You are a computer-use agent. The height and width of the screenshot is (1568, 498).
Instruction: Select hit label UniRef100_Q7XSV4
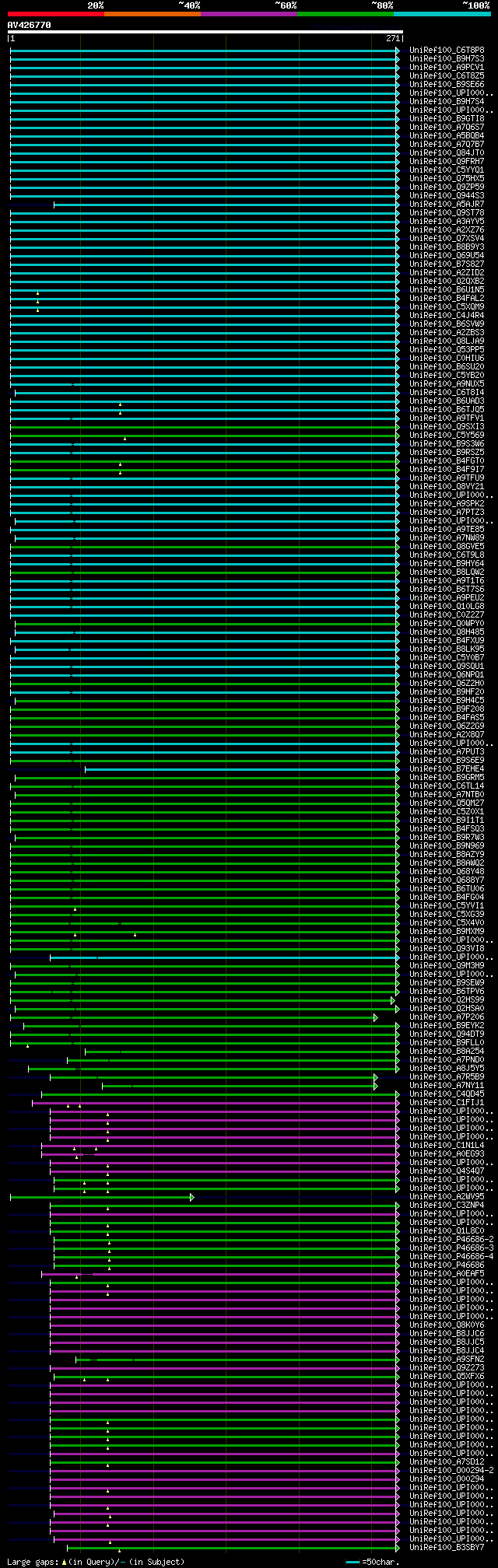tap(447, 238)
